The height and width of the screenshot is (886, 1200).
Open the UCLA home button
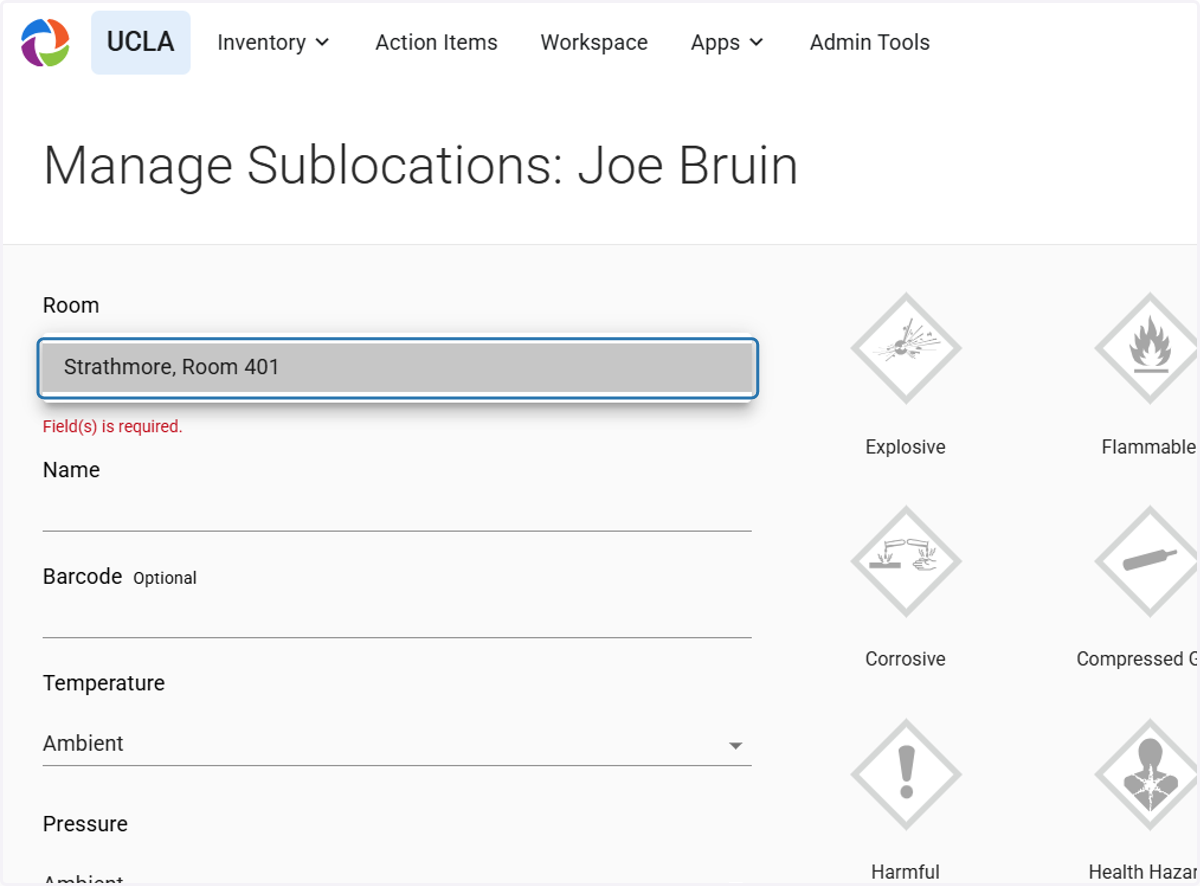click(141, 42)
